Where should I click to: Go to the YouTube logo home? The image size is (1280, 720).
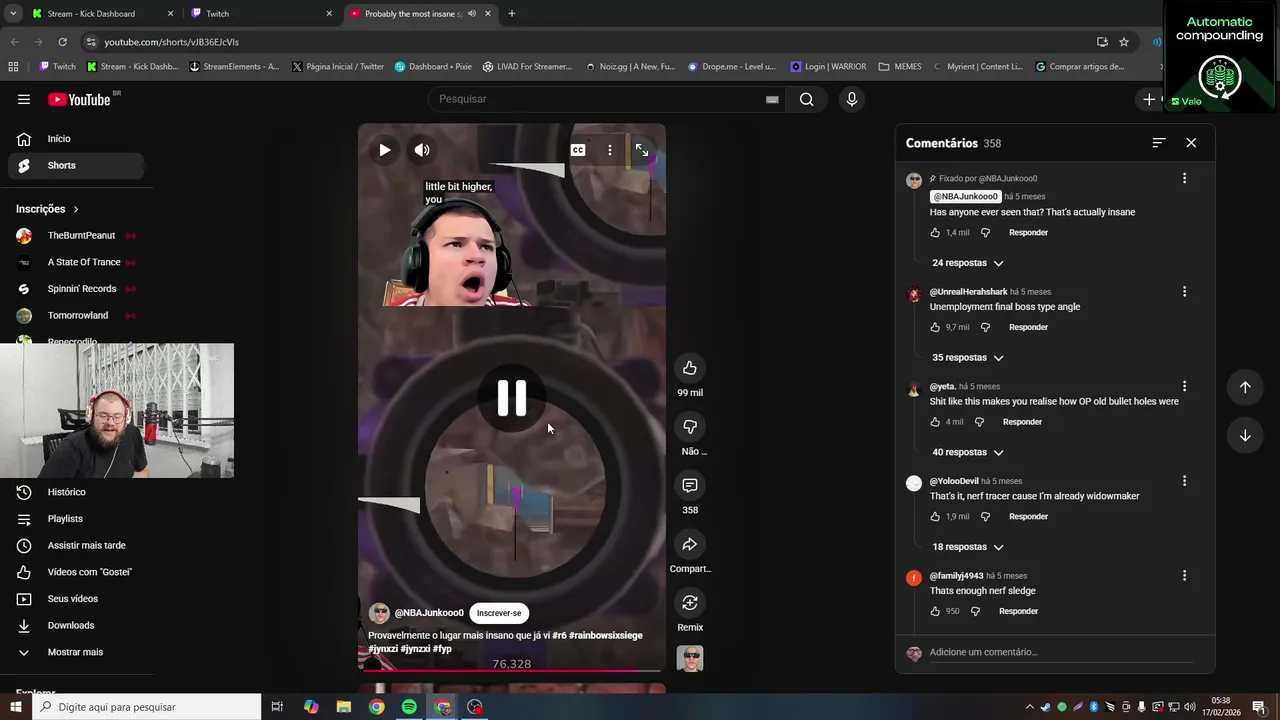coord(80,99)
